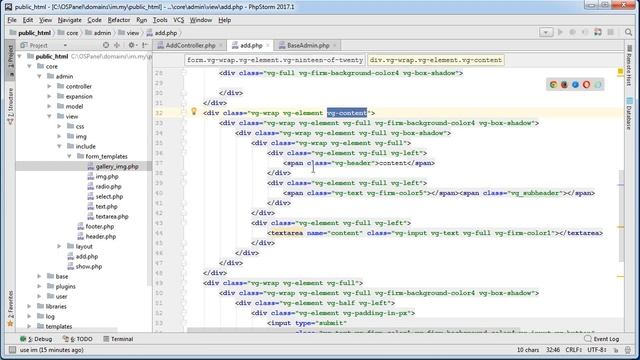Image resolution: width=640 pixels, height=360 pixels.
Task: Open the File menu
Action: tap(12, 20)
